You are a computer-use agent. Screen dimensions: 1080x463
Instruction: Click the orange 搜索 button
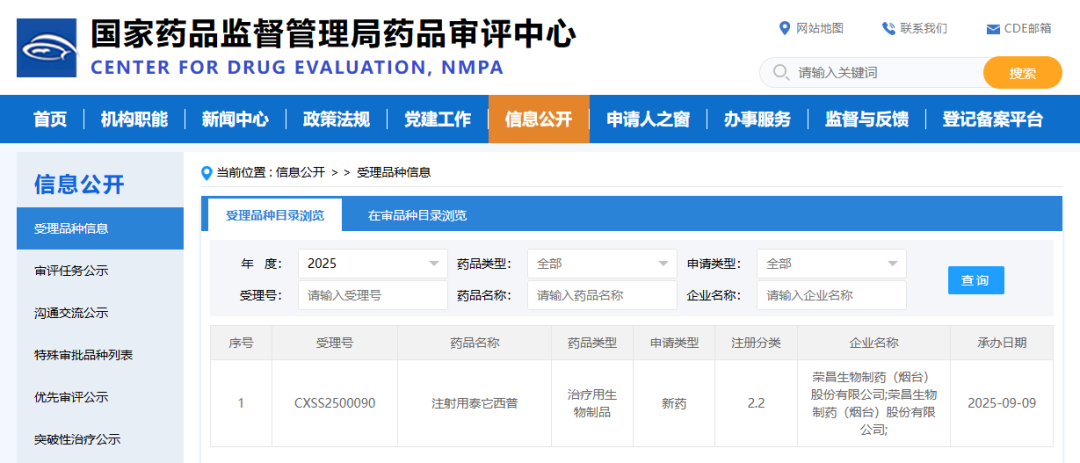[1022, 73]
